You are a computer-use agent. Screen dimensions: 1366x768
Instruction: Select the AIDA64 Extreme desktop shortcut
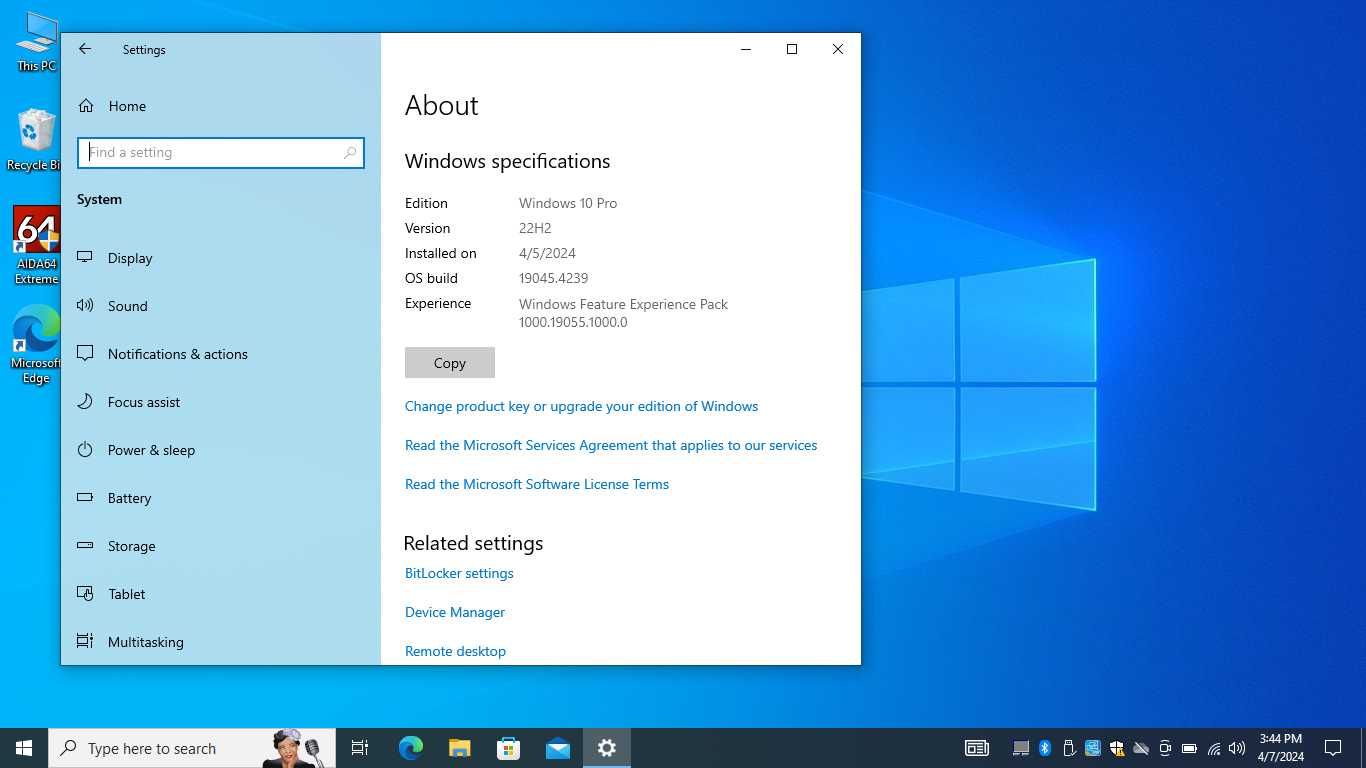coord(36,245)
